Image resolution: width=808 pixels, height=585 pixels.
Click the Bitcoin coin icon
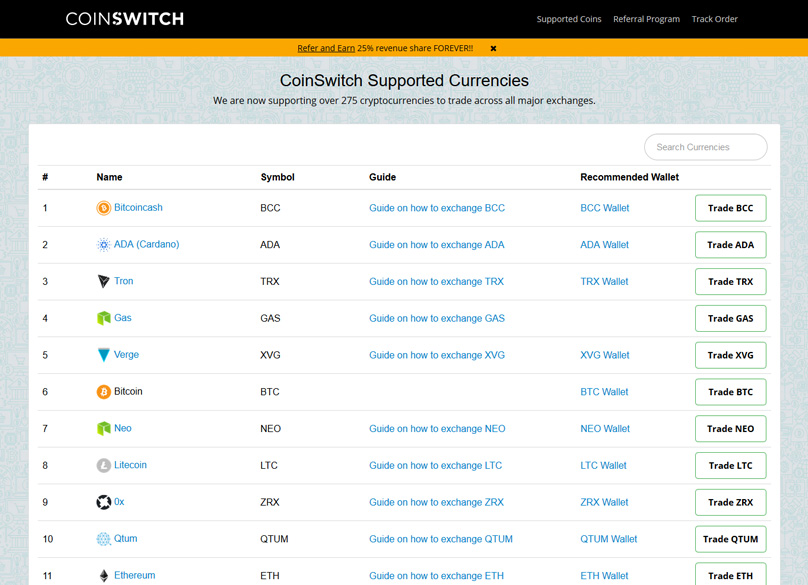pyautogui.click(x=104, y=392)
